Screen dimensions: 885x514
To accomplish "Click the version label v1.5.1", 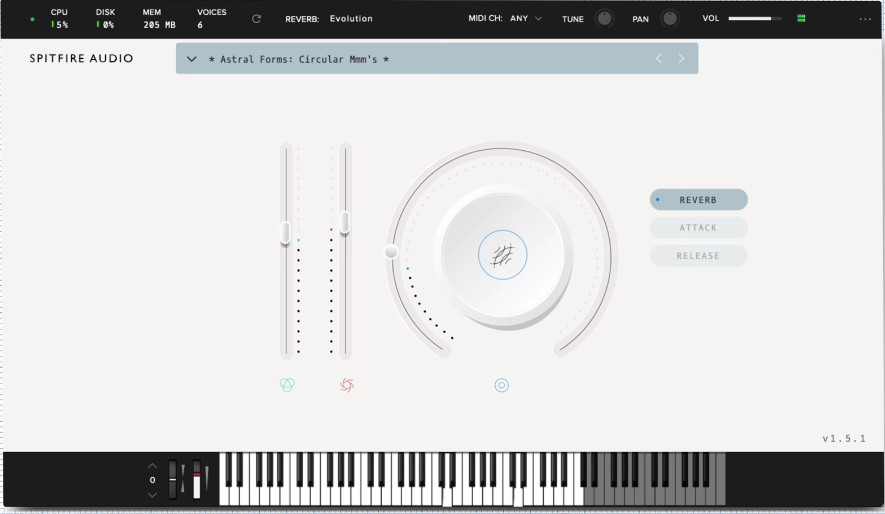I will coord(844,438).
